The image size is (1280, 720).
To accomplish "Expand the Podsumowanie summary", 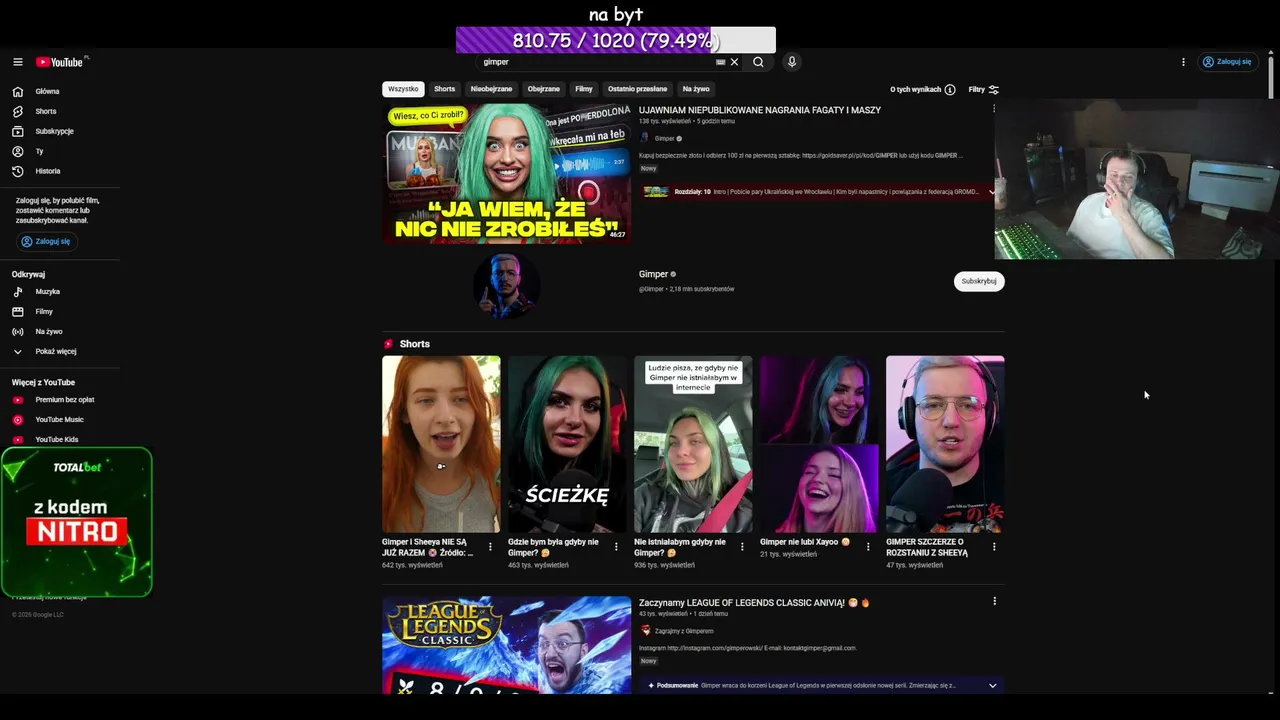I will click(x=992, y=686).
